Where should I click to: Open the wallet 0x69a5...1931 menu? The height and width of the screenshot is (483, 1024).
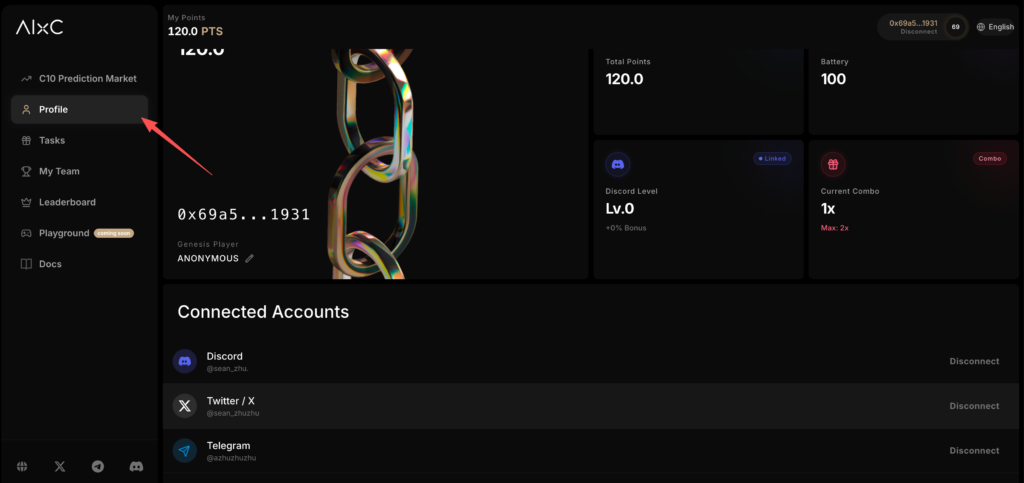913,27
